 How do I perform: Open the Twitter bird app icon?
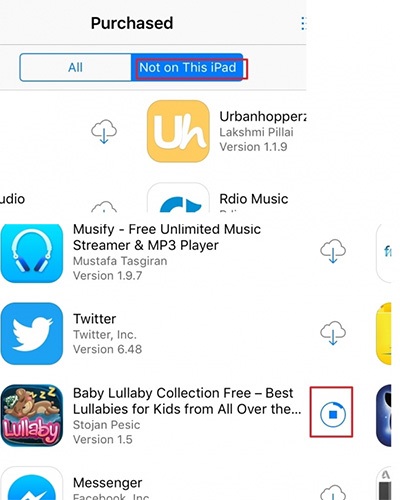click(32, 333)
